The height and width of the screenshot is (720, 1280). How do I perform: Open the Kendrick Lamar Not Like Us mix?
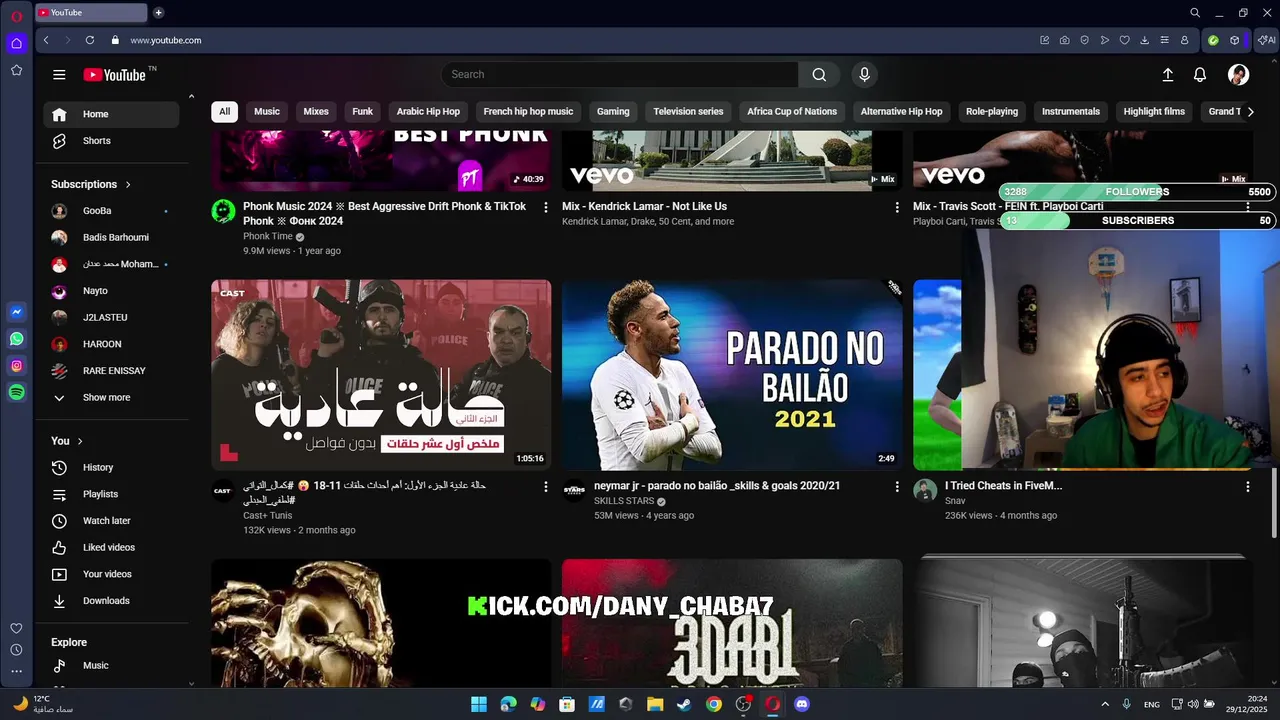pos(644,207)
